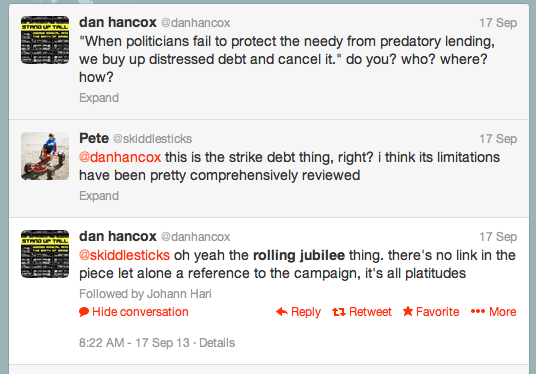Click the Retweet arrows icon

[x=339, y=312]
